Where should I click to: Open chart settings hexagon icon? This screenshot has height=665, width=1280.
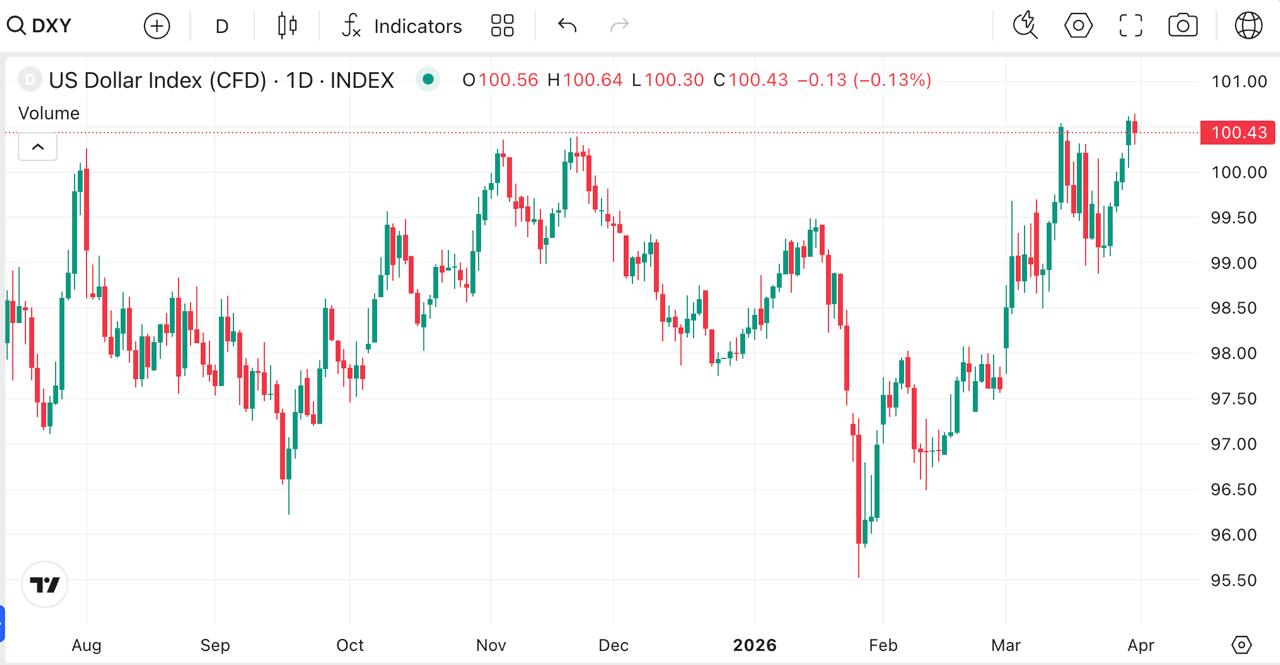(x=1078, y=26)
